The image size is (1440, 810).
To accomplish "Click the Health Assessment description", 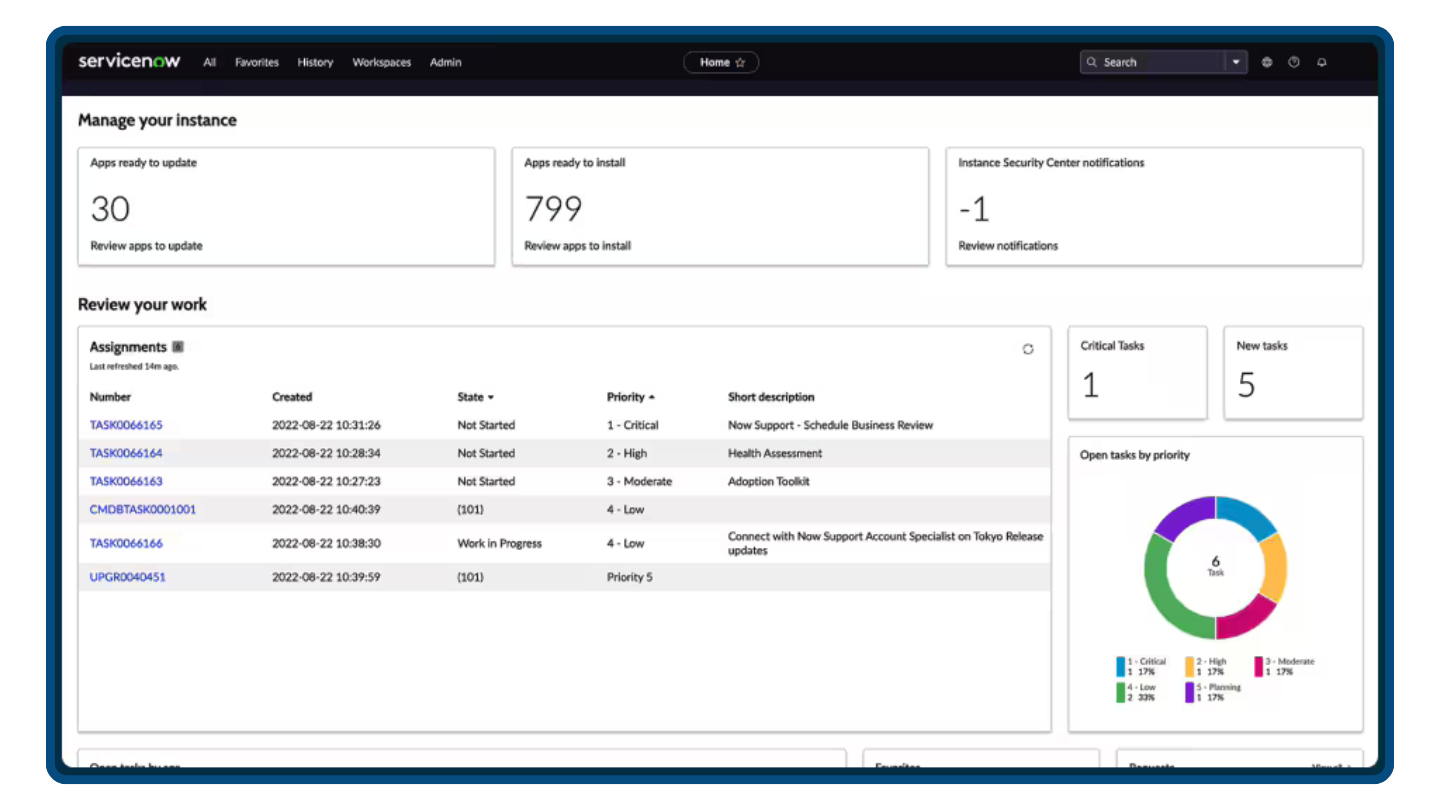I will tap(775, 453).
